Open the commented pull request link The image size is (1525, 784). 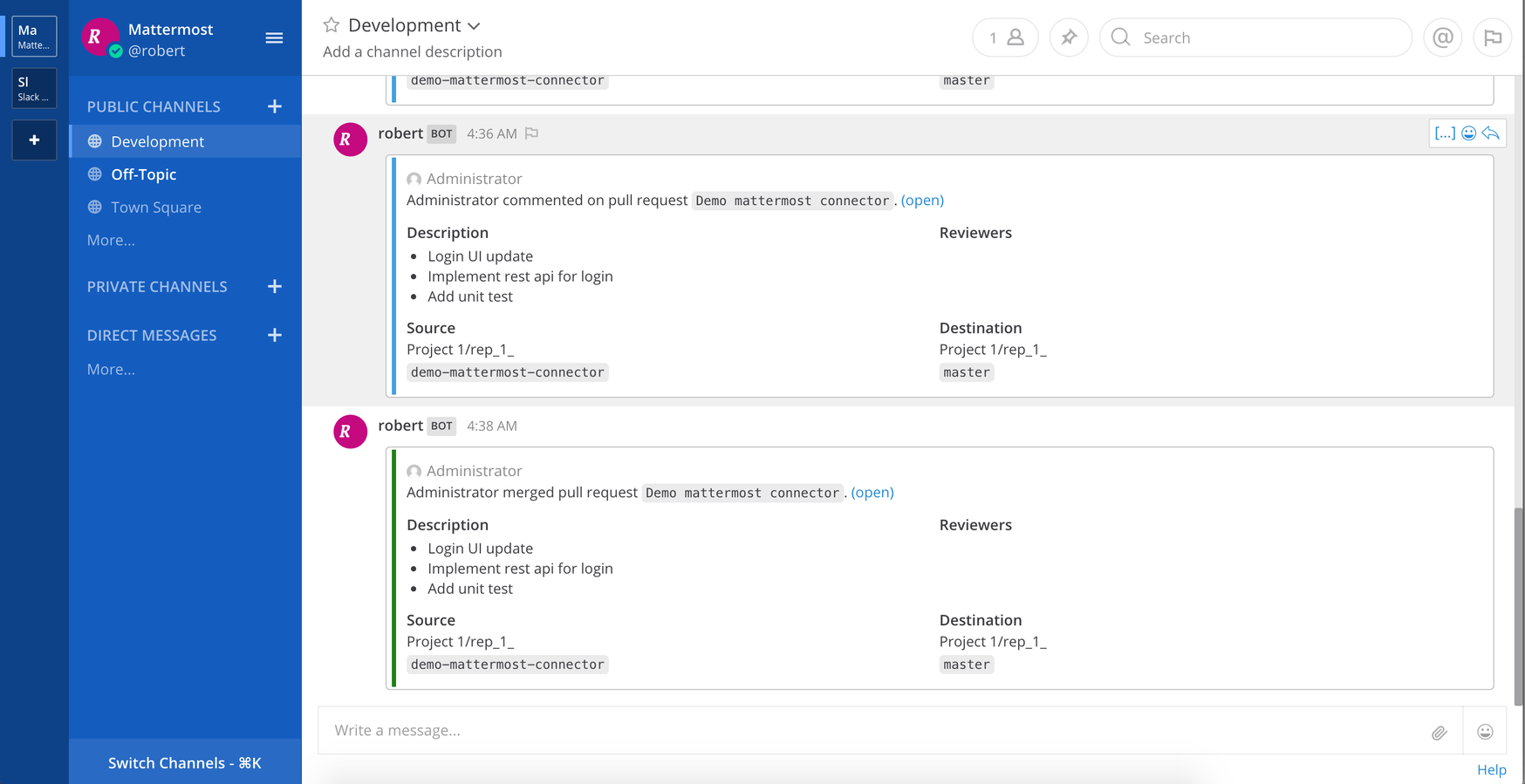coord(922,200)
